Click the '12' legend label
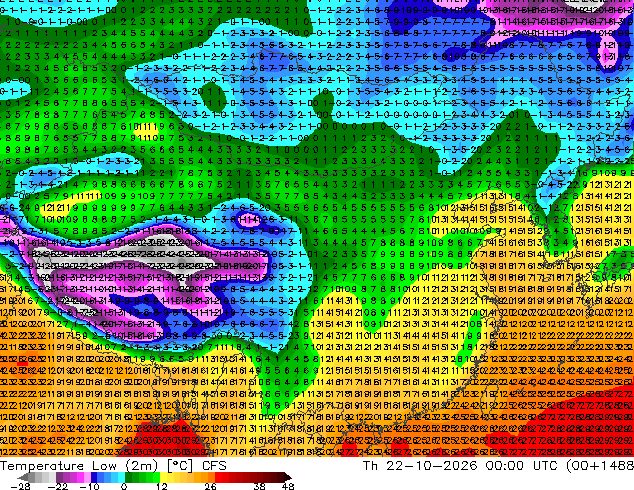The width and height of the screenshot is (634, 490). 162,486
